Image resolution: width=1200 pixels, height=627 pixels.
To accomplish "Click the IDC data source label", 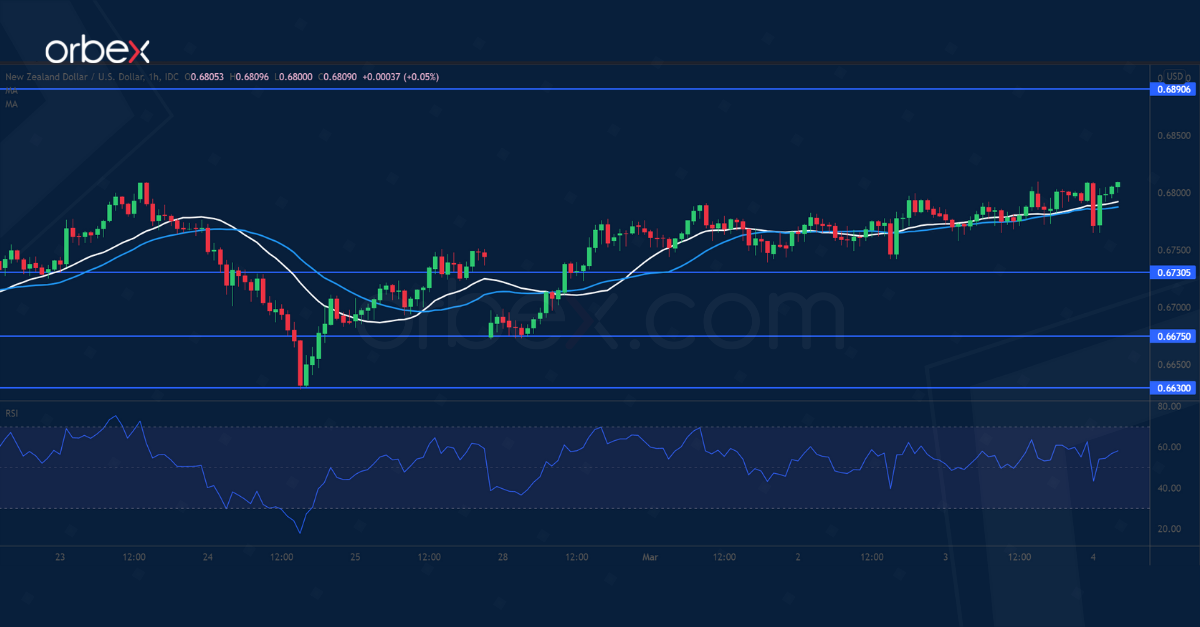I will coord(172,77).
